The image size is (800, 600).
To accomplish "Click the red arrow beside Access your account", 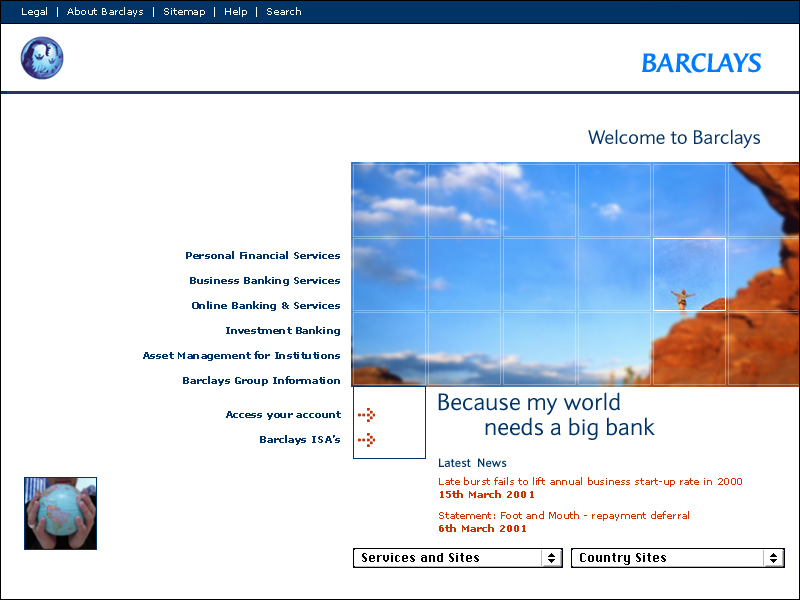I will [366, 415].
